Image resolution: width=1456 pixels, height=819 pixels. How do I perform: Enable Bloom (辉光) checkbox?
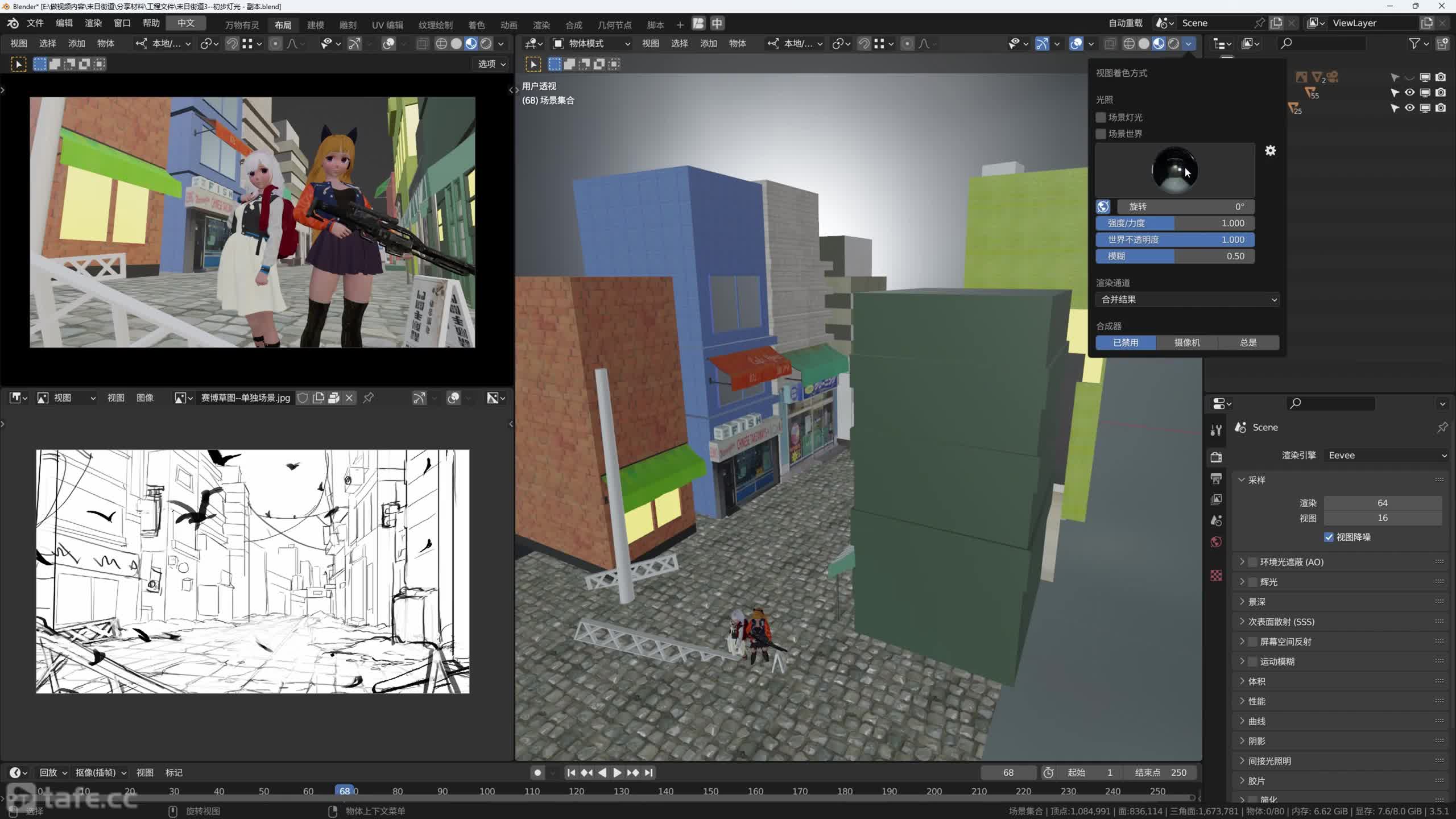(1252, 582)
